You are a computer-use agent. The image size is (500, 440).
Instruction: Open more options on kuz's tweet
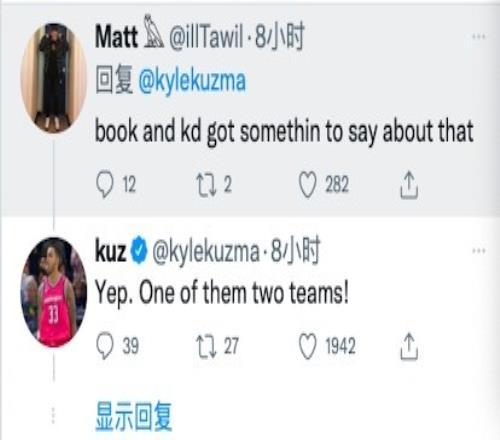point(479,251)
